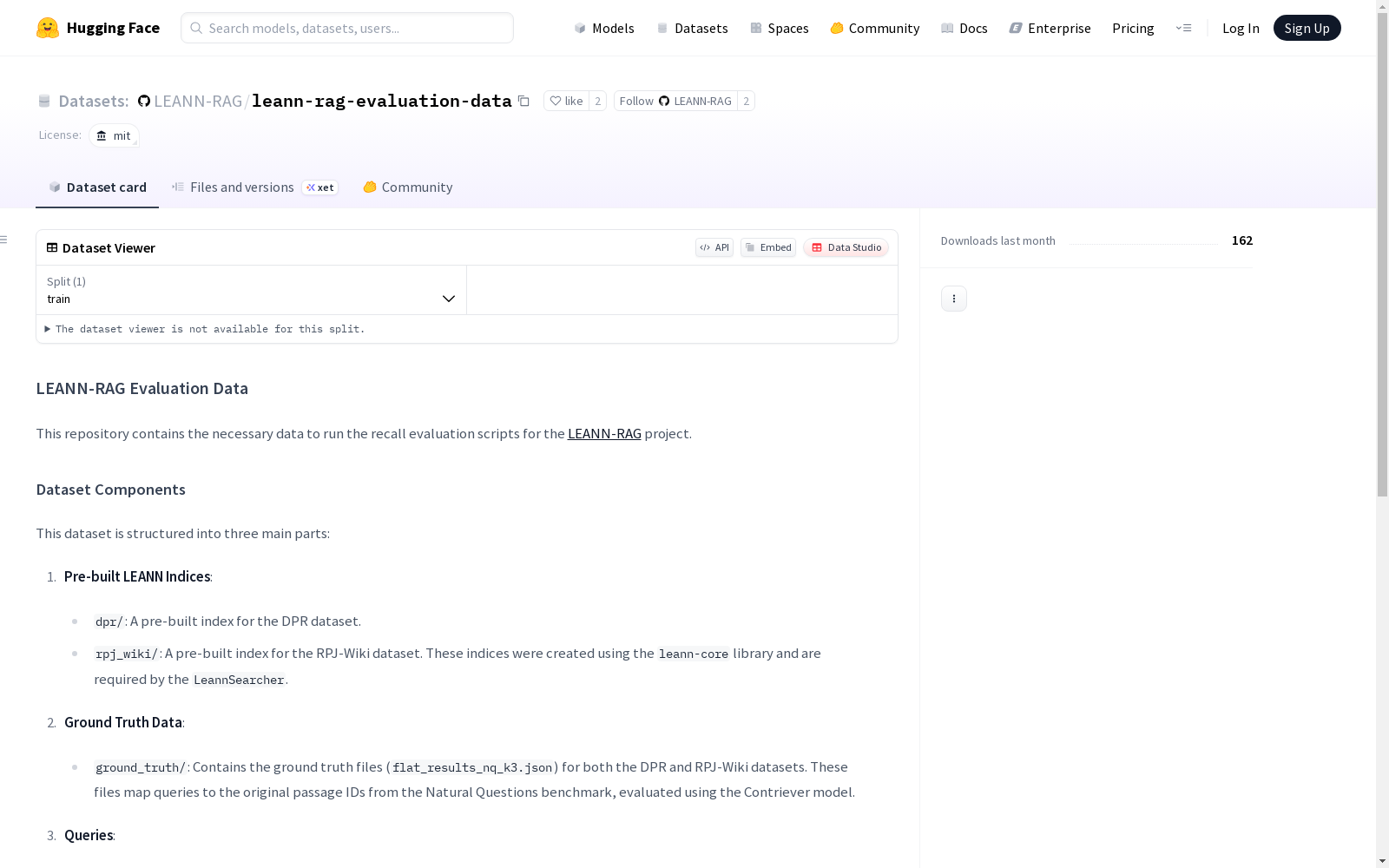
Task: Open the LEANN-RAG project hyperlink in description
Action: click(604, 433)
